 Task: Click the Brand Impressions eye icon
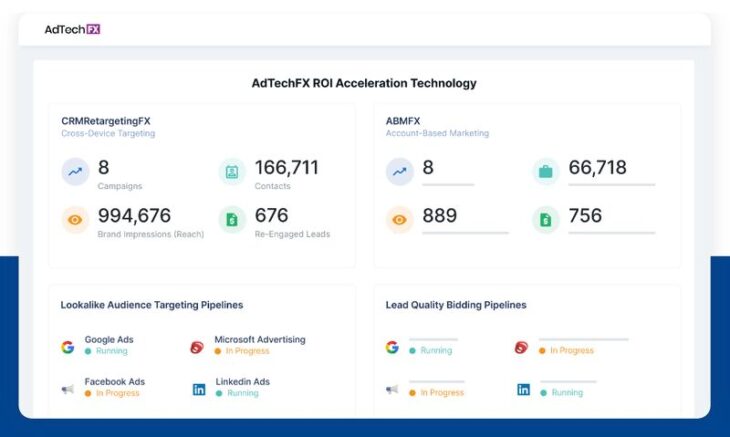pyautogui.click(x=75, y=220)
